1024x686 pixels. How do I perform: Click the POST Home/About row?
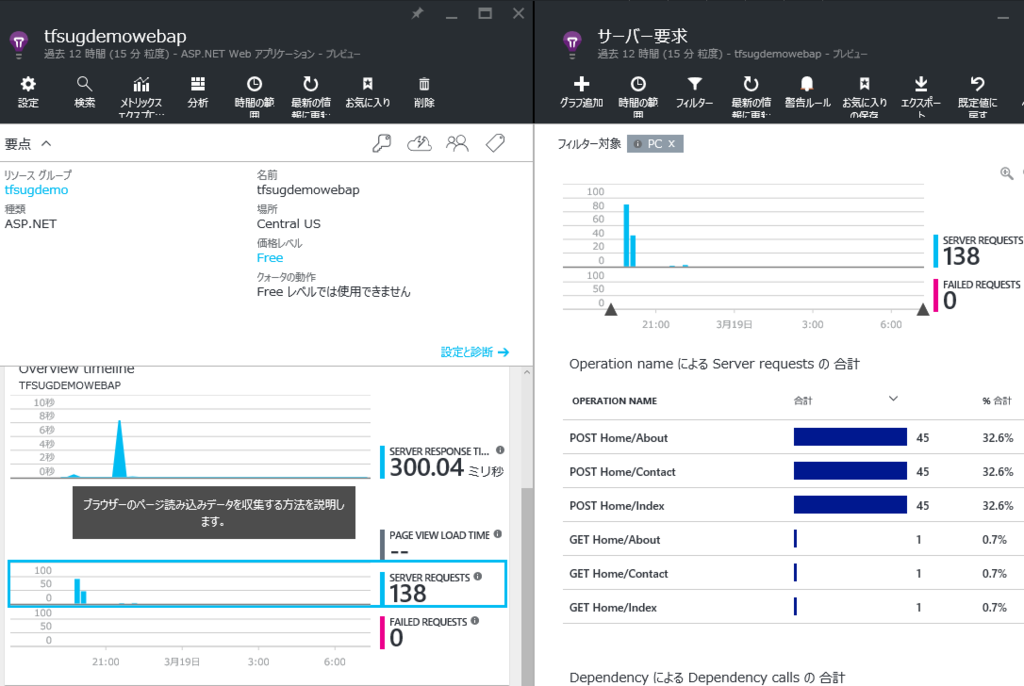tap(791, 438)
